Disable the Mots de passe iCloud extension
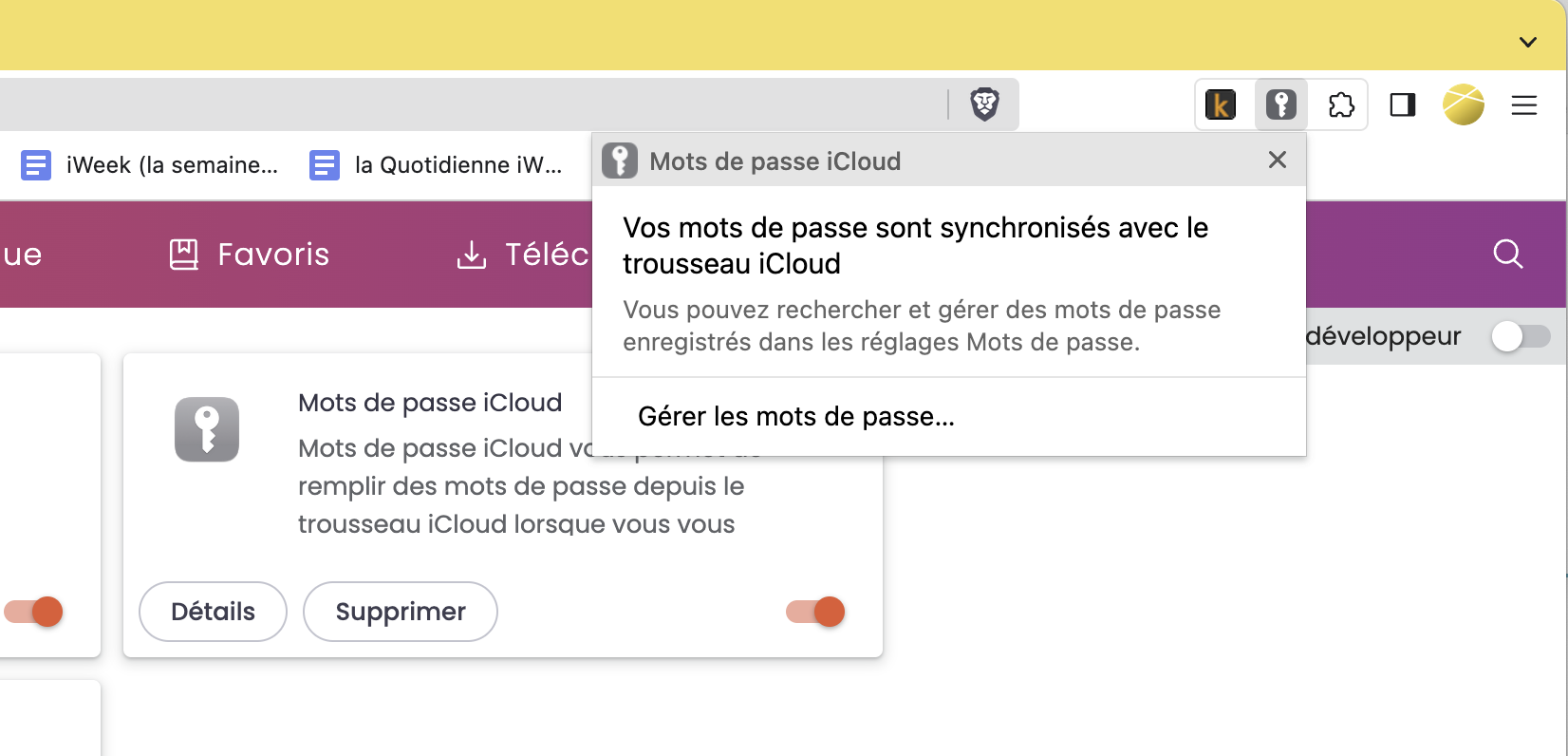Image resolution: width=1568 pixels, height=756 pixels. point(815,612)
